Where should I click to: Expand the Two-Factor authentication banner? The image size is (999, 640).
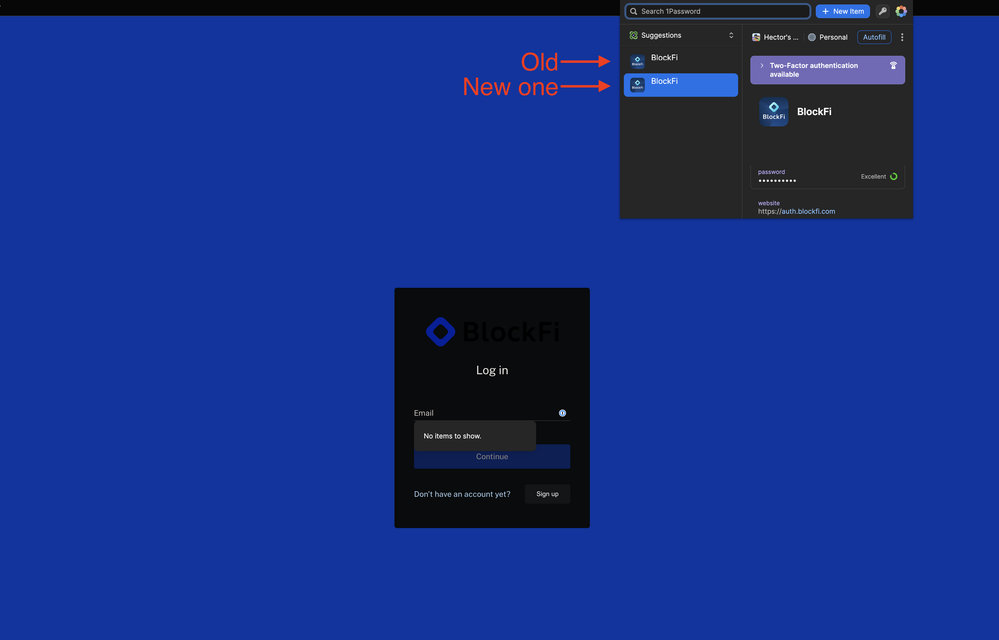pyautogui.click(x=762, y=66)
